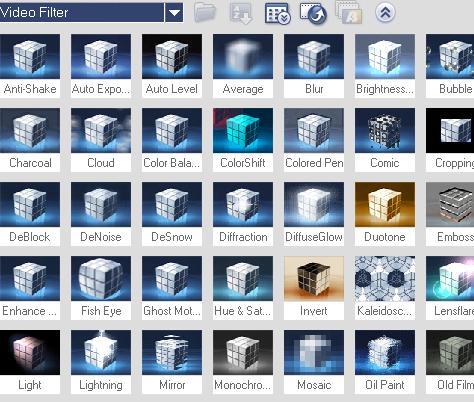The width and height of the screenshot is (474, 402).
Task: Pick the Light filter thumbnail
Action: (30, 352)
